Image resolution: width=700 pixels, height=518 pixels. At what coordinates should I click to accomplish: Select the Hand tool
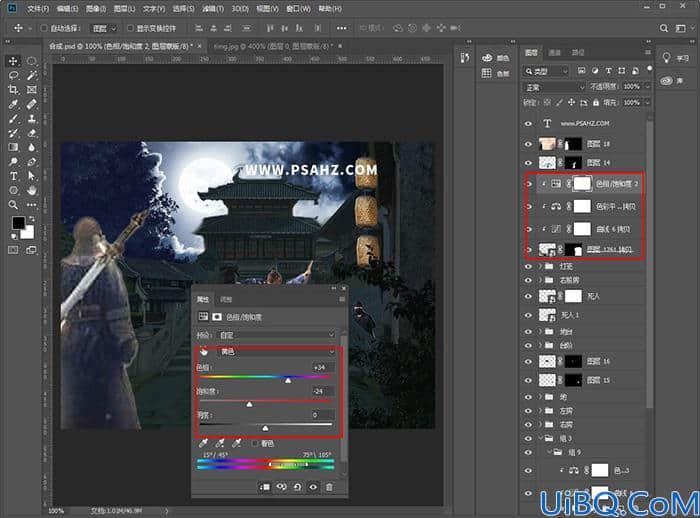(x=31, y=191)
